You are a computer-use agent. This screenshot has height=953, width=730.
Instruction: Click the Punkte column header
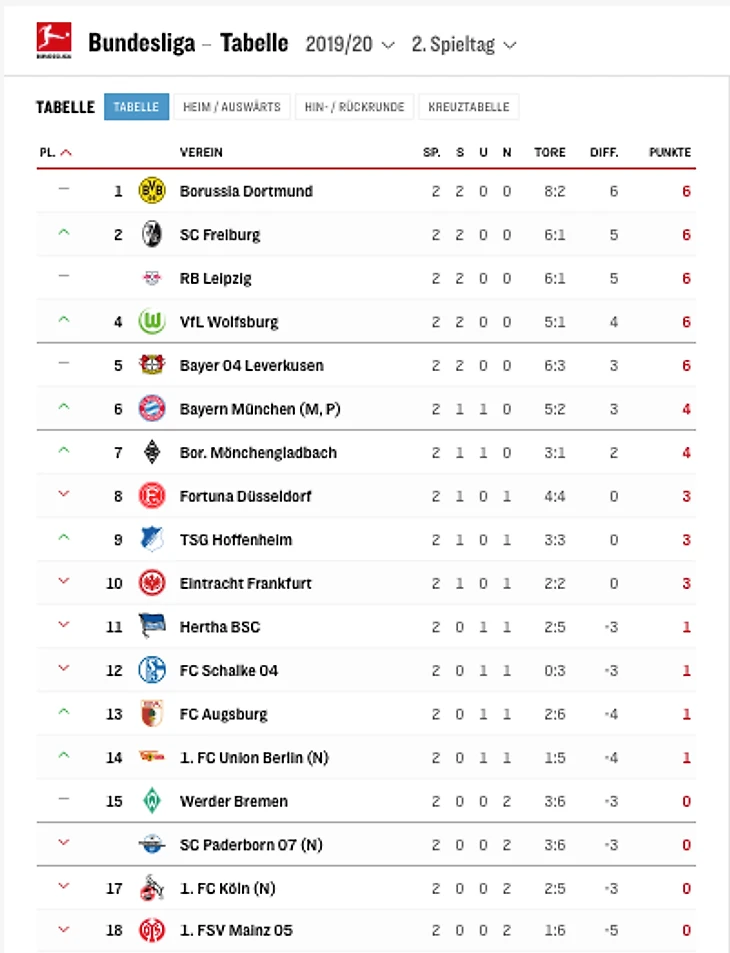[x=669, y=153]
